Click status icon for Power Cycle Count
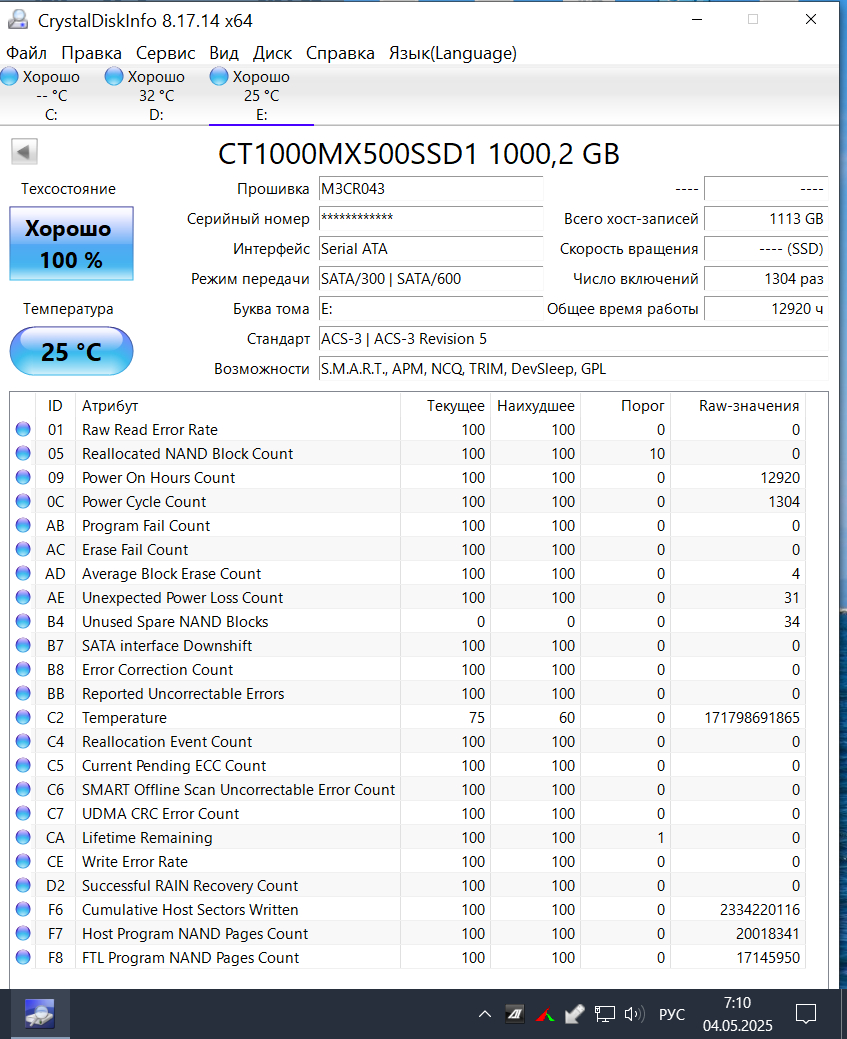Screen dimensions: 847x1039 click(x=23, y=501)
